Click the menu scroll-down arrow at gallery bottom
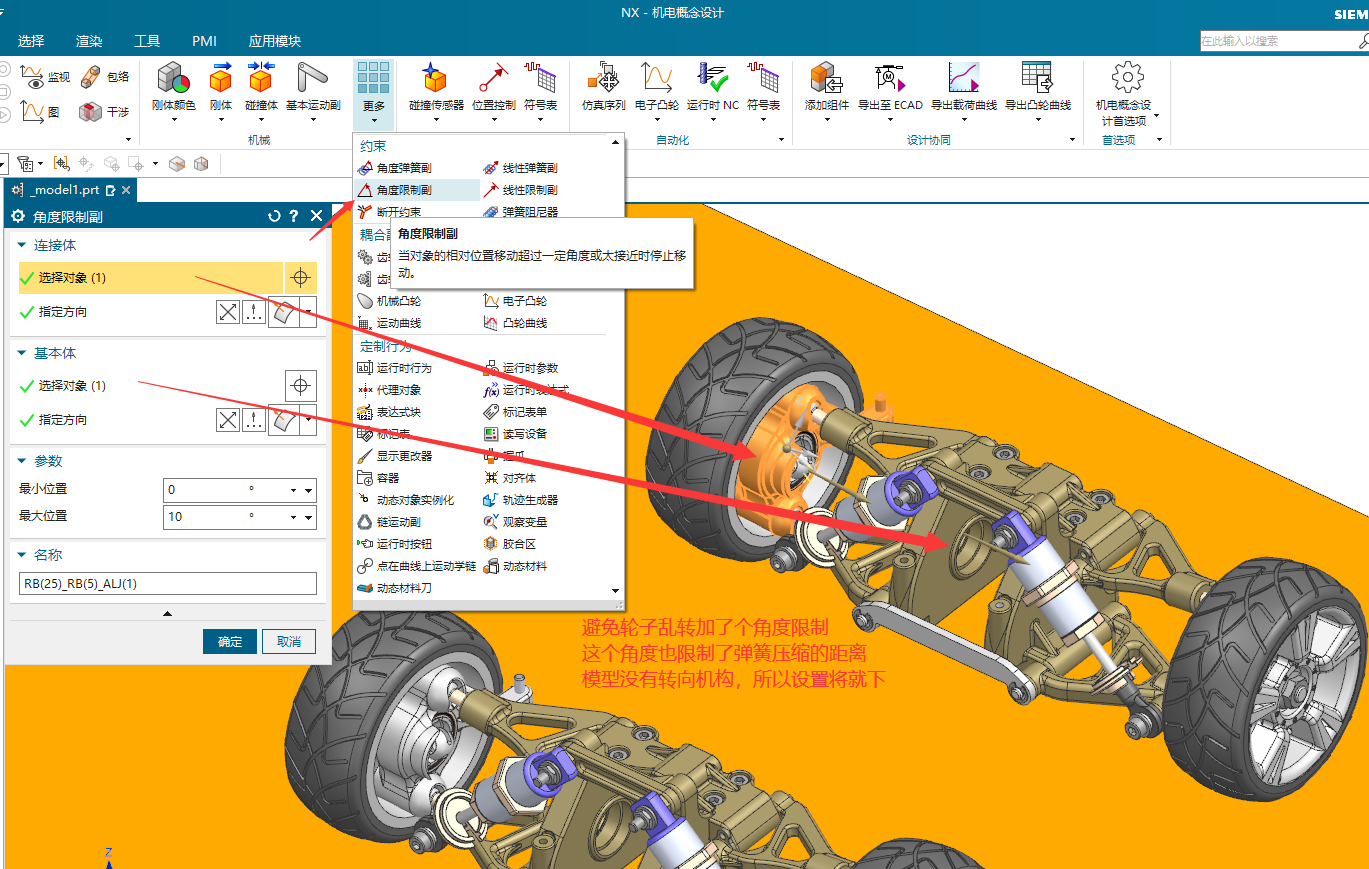 [x=615, y=591]
